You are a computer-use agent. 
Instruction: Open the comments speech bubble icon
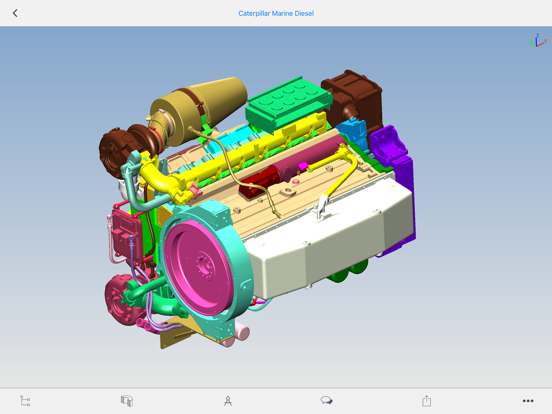click(x=326, y=400)
